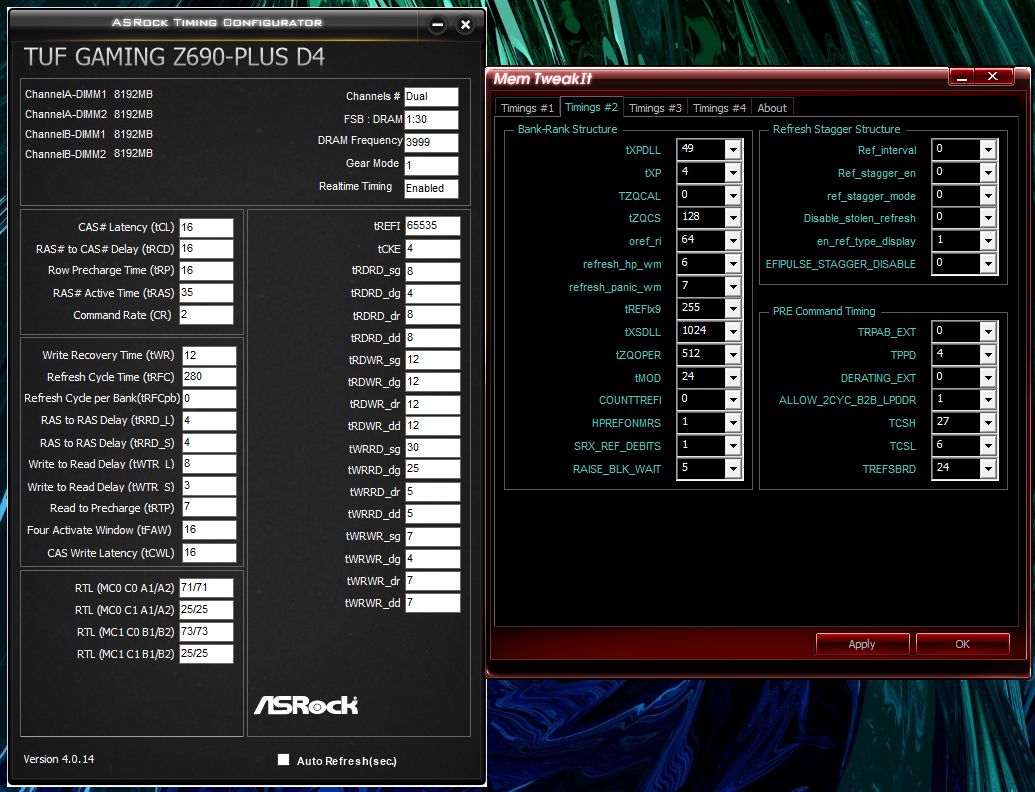Viewport: 1035px width, 792px height.
Task: Click the Apply button in Mem TweakIt
Action: pos(862,644)
